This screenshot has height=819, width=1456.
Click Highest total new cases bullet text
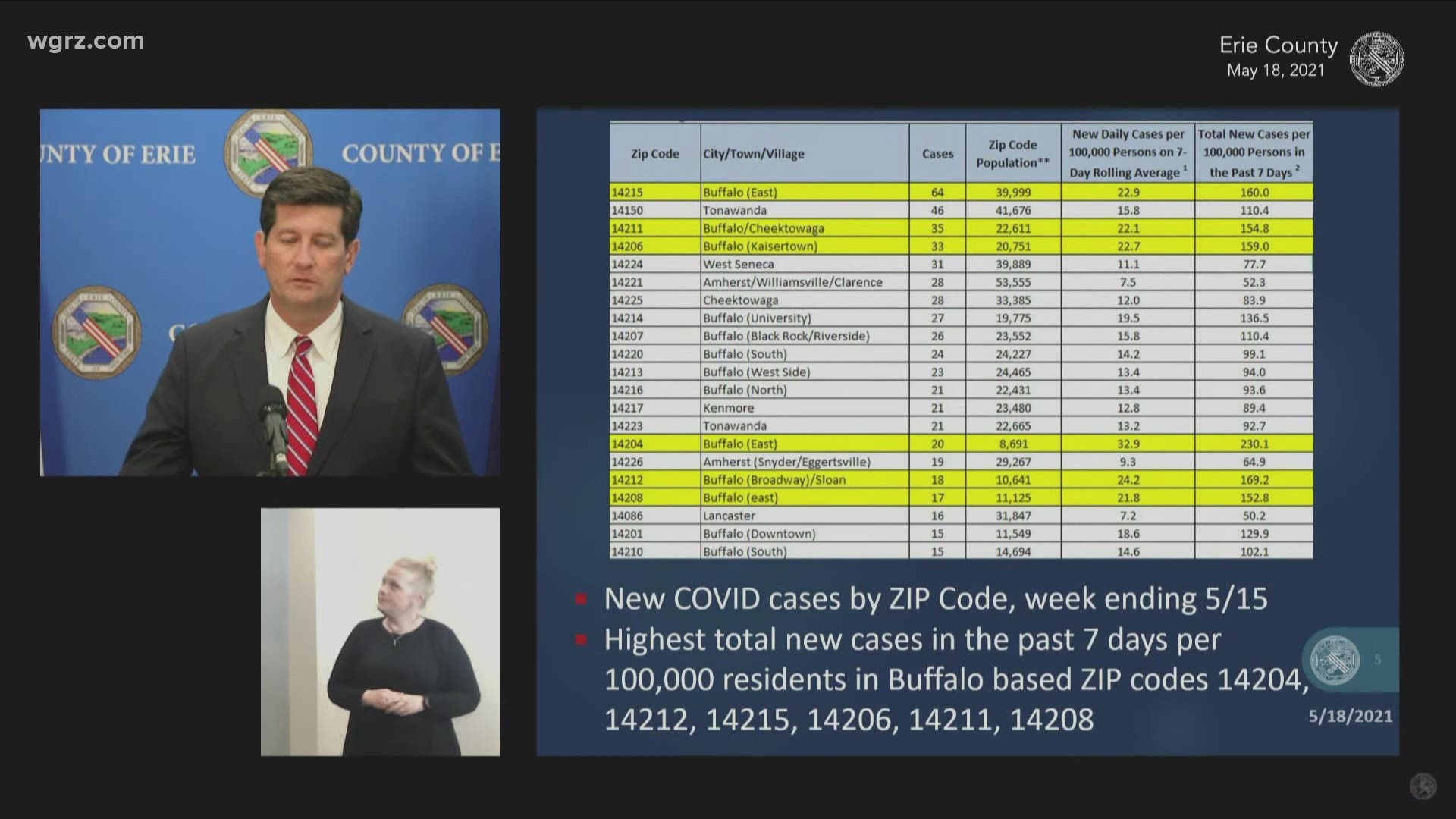(x=956, y=679)
